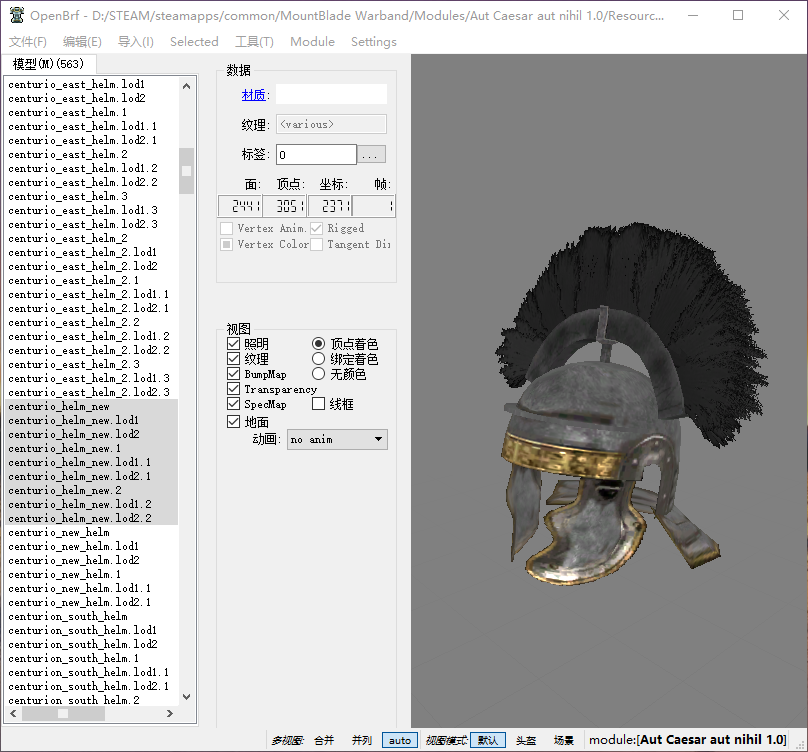Select centurio_helm_new mesh

pos(59,407)
